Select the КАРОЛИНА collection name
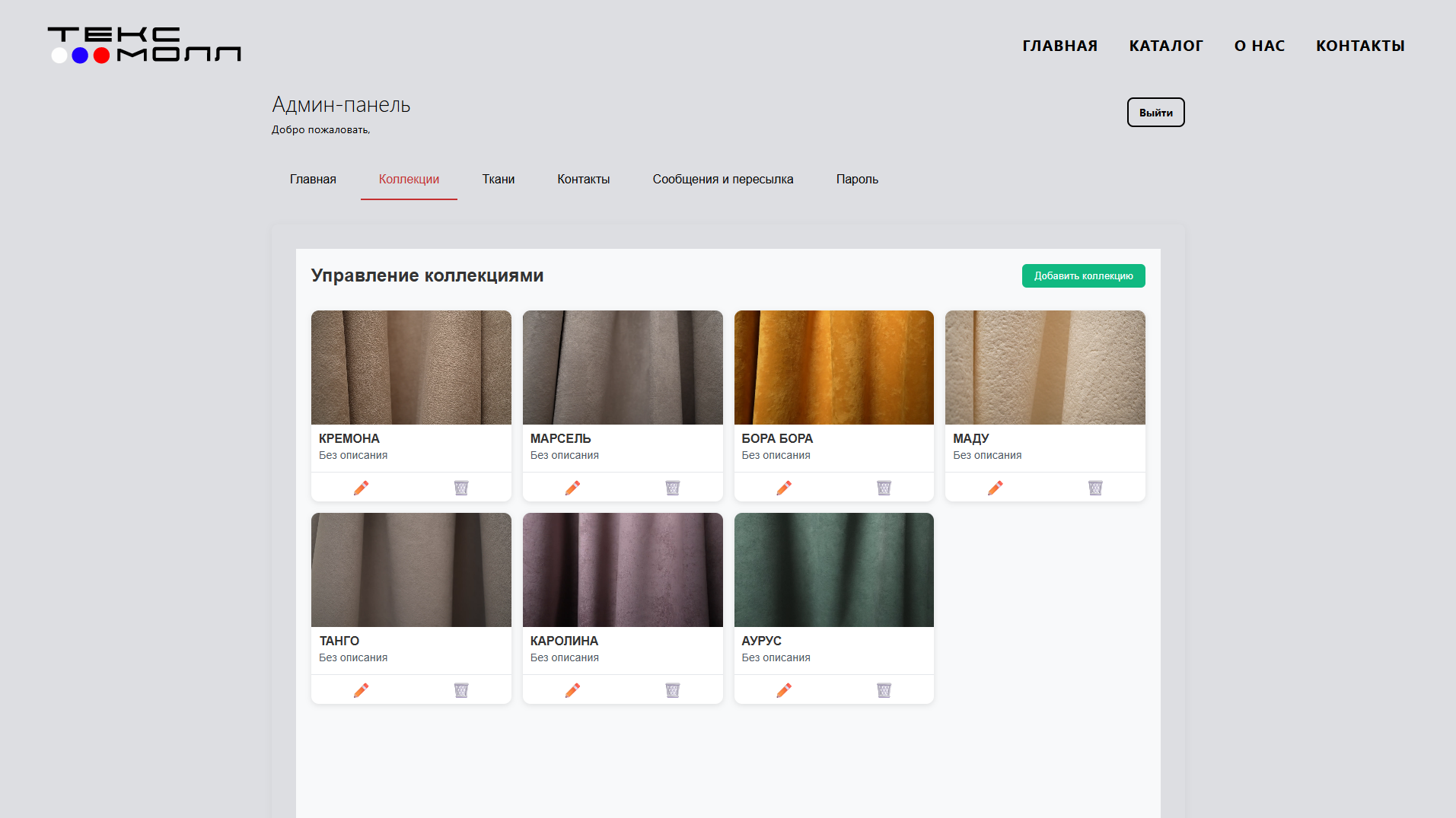This screenshot has width=1456, height=818. pyautogui.click(x=564, y=641)
